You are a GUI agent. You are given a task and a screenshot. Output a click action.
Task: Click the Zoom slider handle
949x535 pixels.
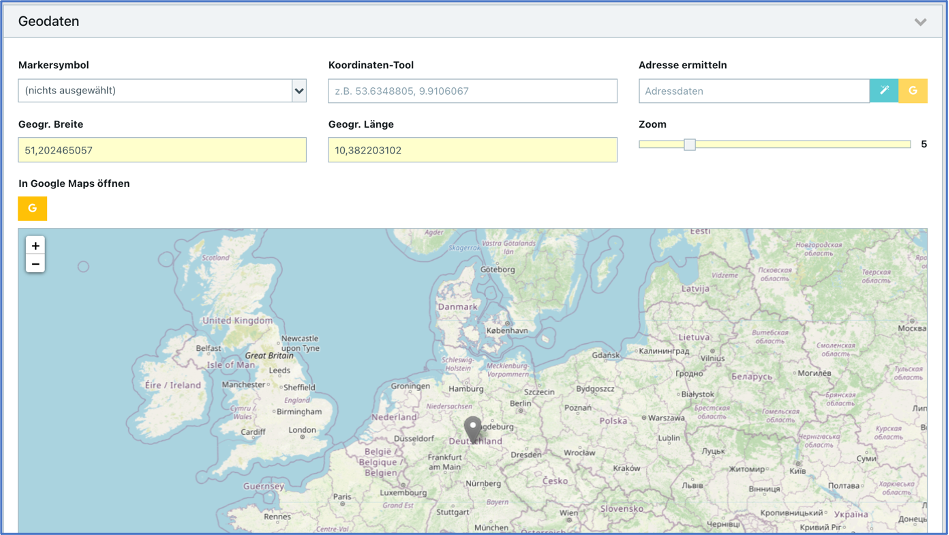[689, 144]
